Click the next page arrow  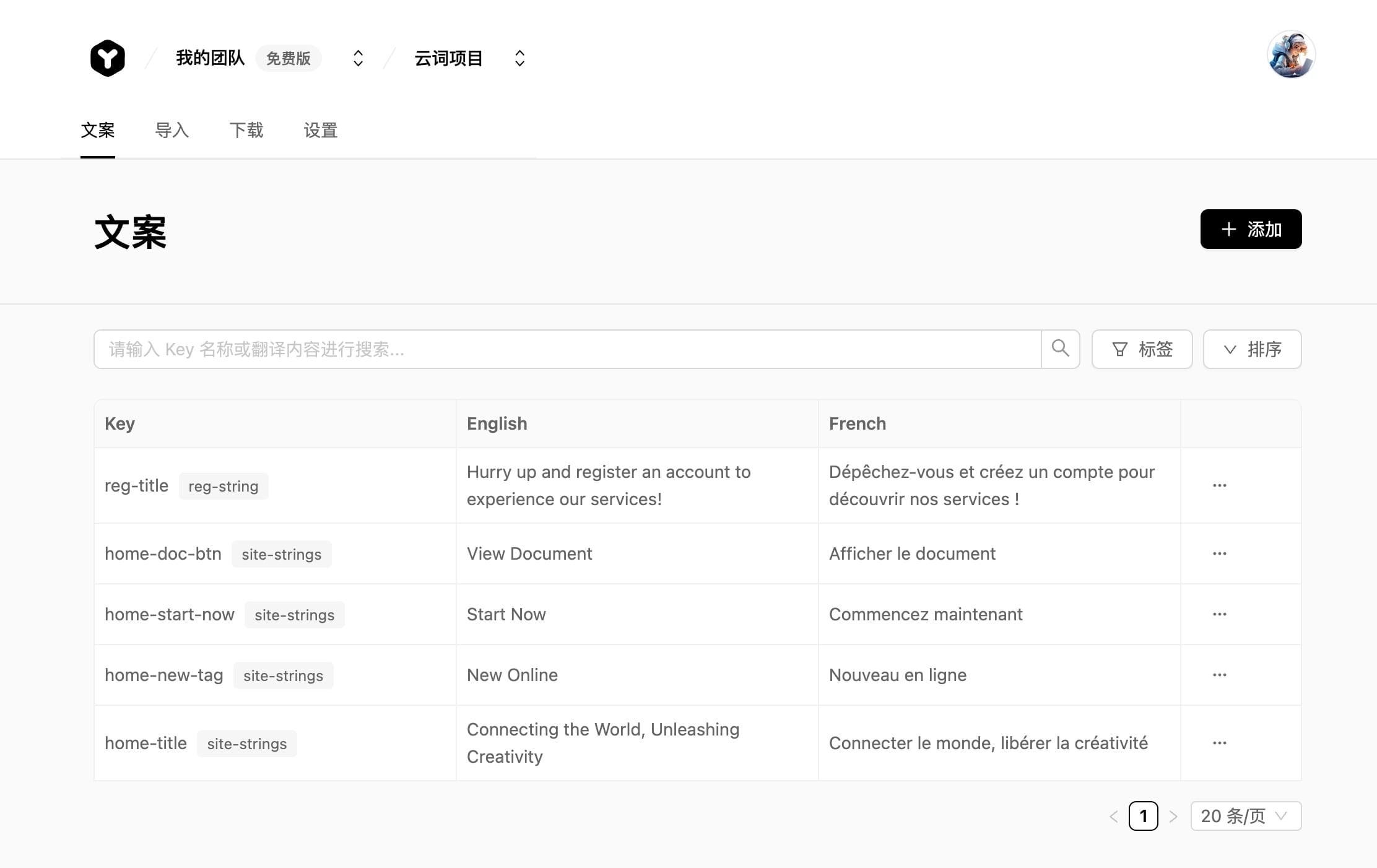click(x=1173, y=816)
